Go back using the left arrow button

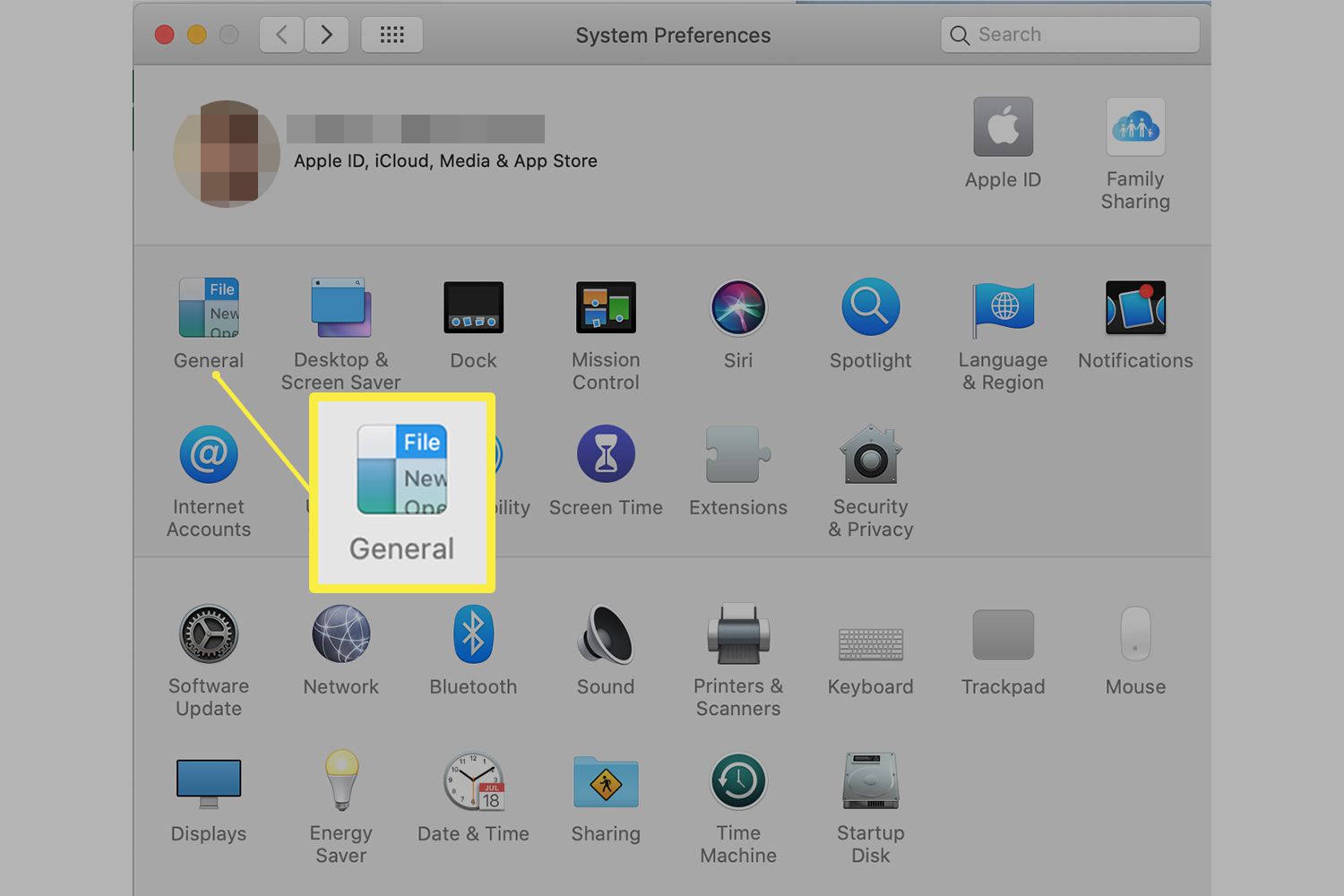[281, 35]
